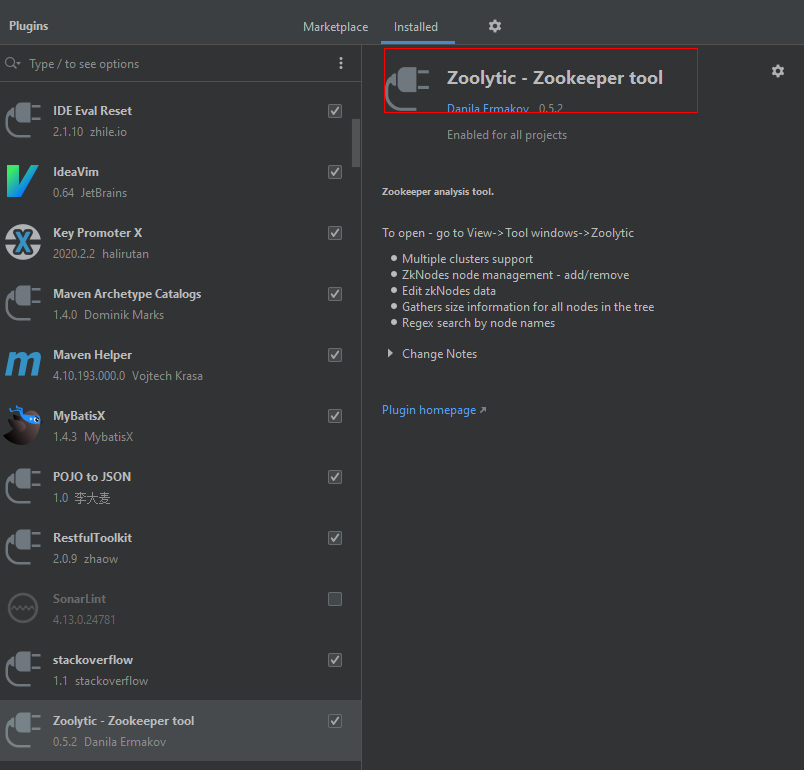This screenshot has width=804, height=770.
Task: Open the Zoolytic plugin detail gear menu
Action: click(x=777, y=71)
